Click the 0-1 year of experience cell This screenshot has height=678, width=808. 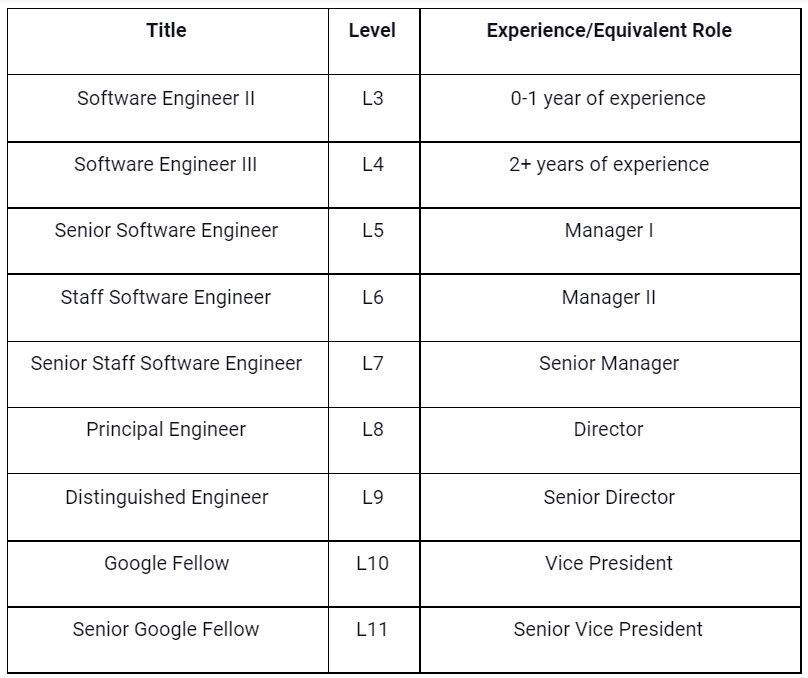(609, 99)
